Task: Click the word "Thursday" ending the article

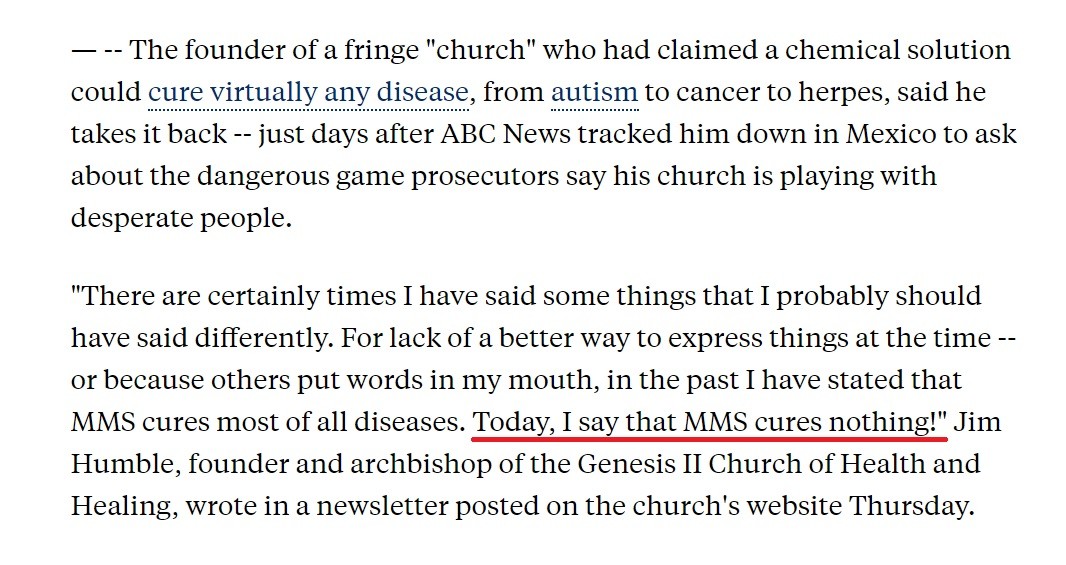Action: 909,506
